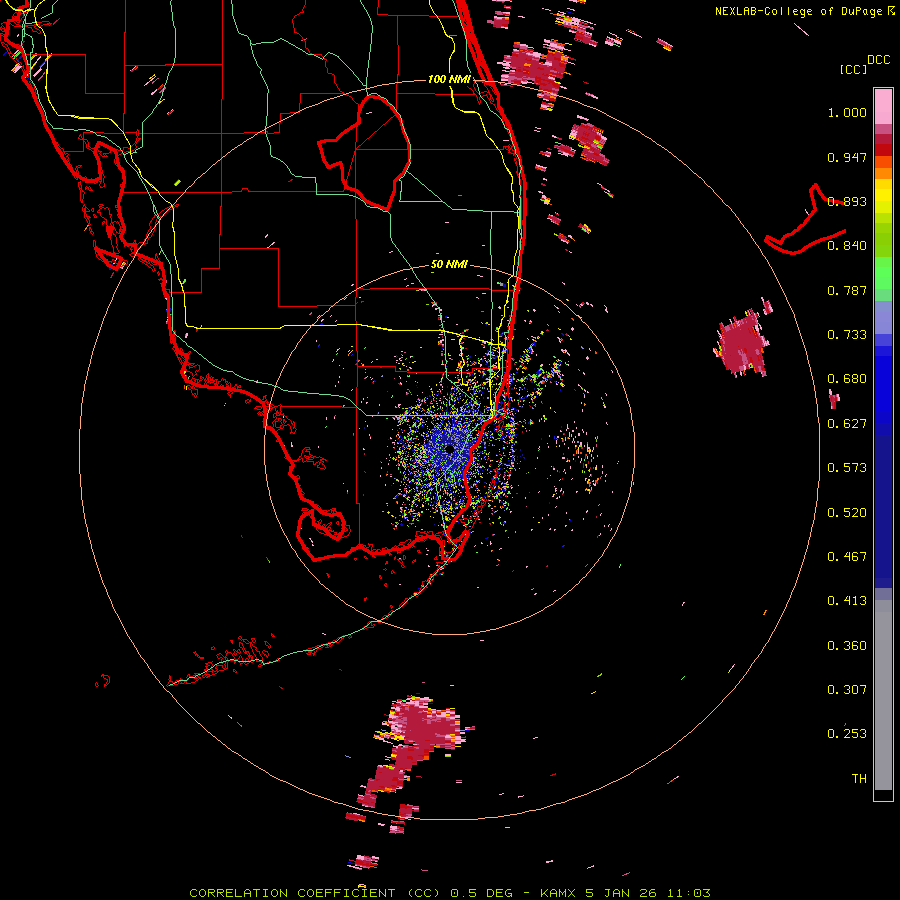Screen dimensions: 900x900
Task: Click the crimson echo east near 100 NMI ring
Action: coord(742,343)
